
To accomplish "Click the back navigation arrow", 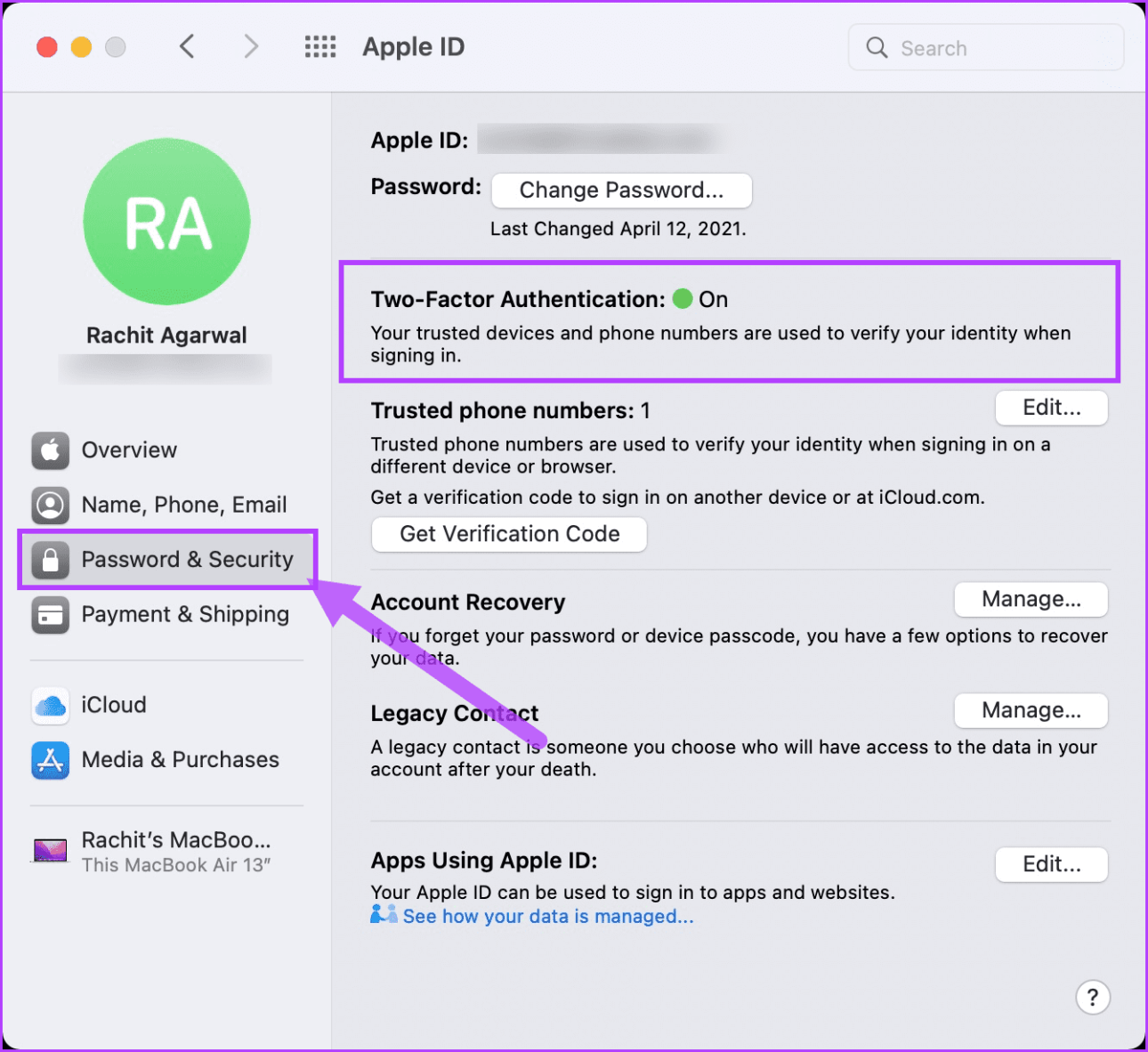I will point(187,46).
